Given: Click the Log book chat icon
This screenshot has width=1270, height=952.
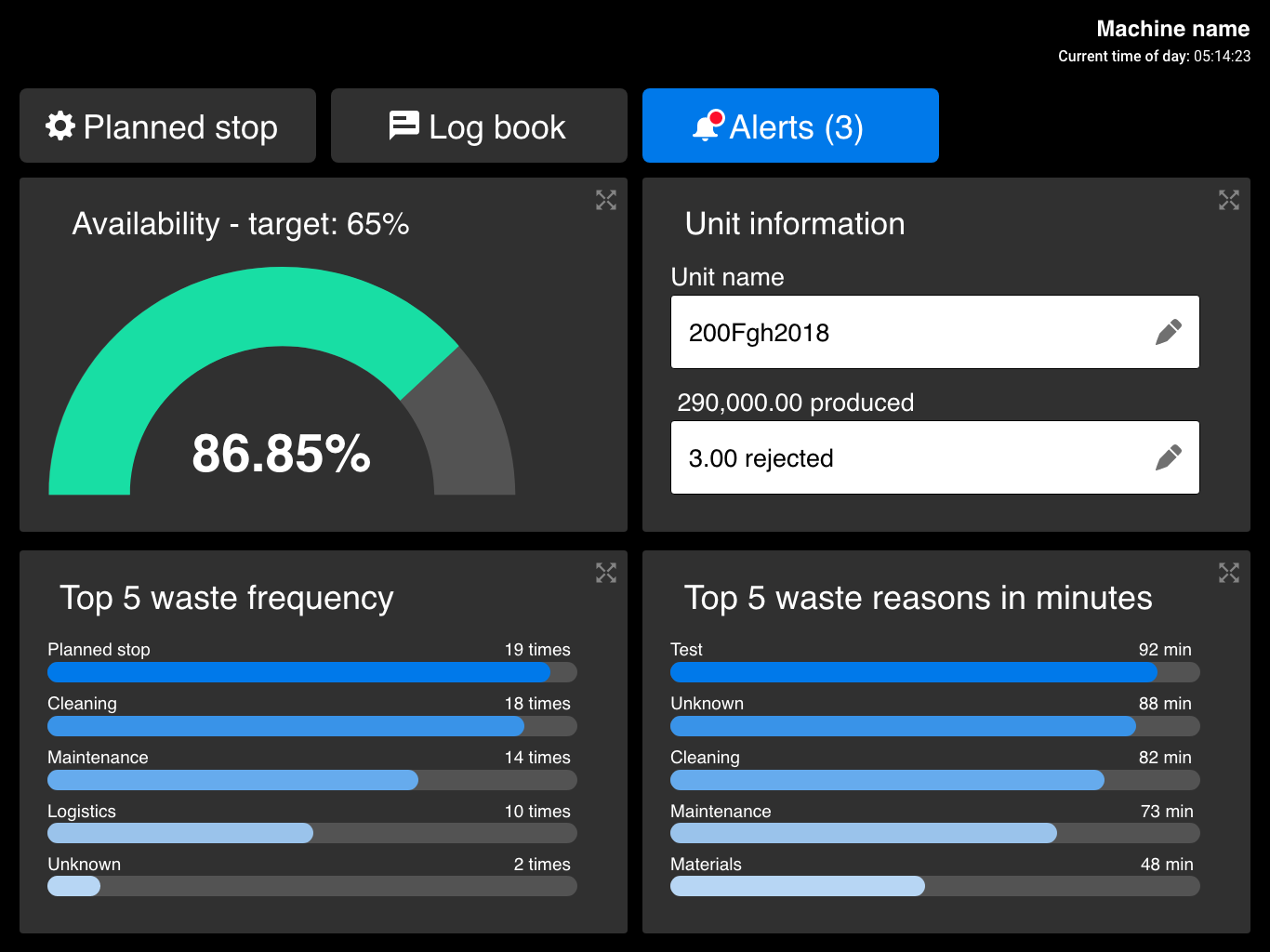Looking at the screenshot, I should pos(403,126).
